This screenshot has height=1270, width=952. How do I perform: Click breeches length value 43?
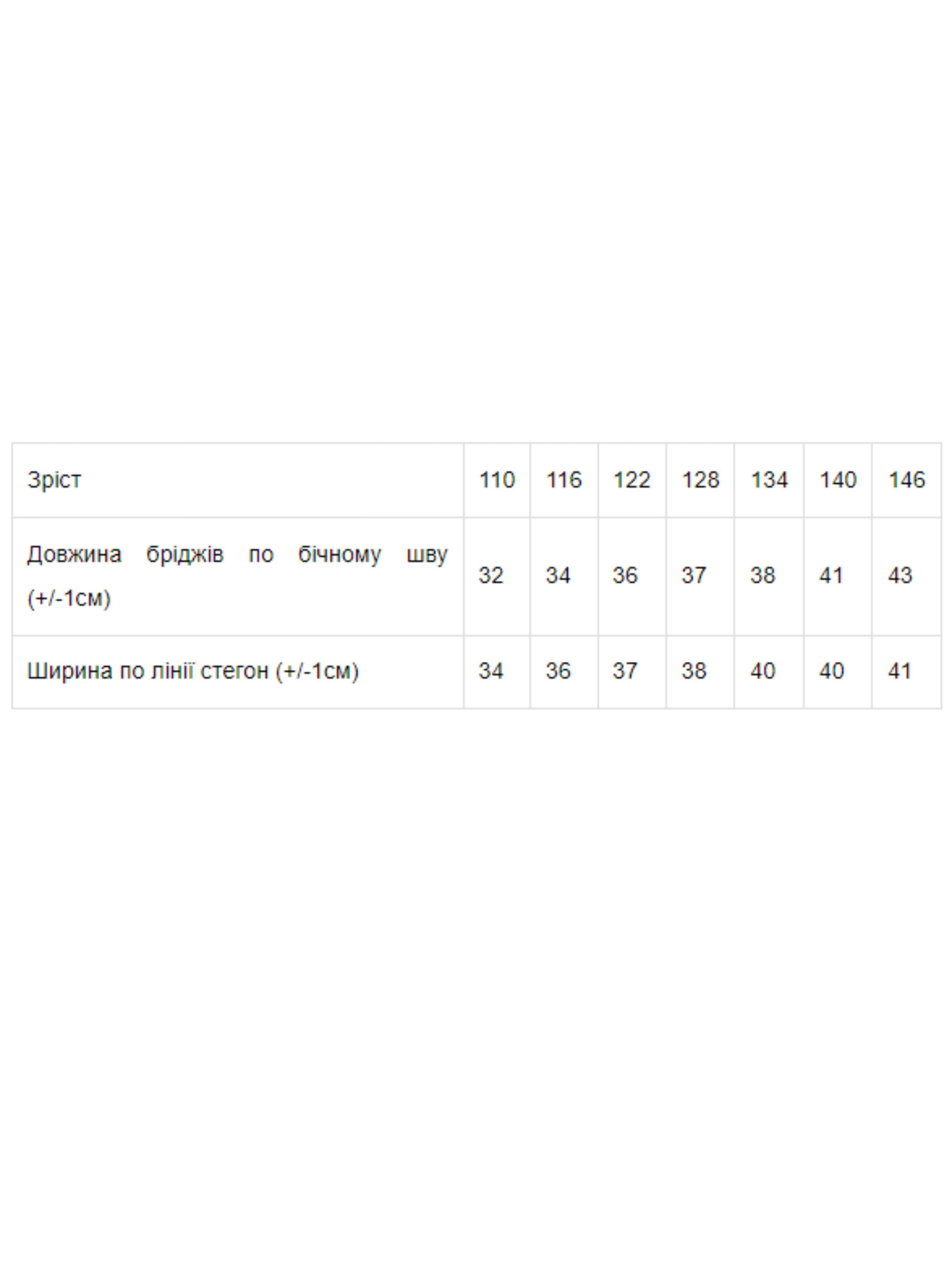pos(900,575)
